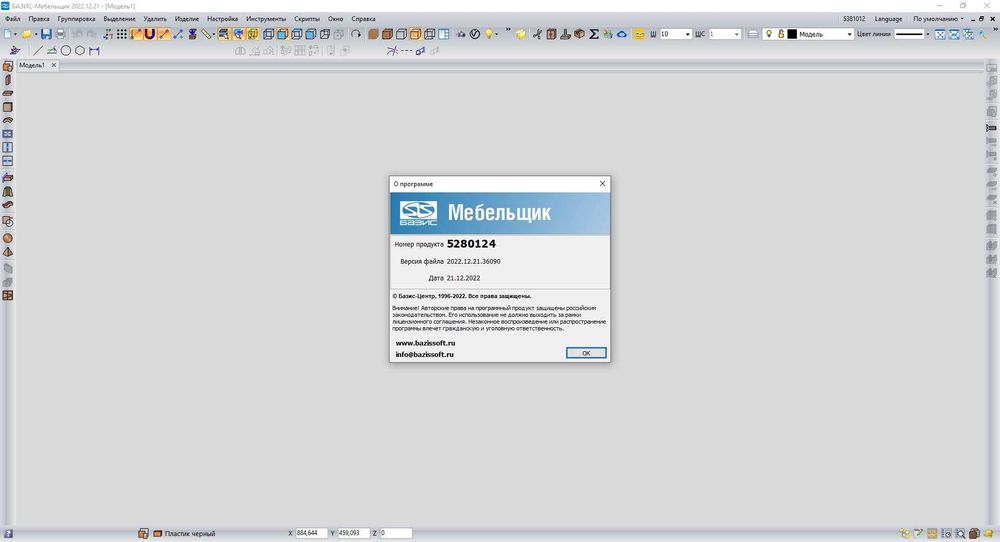
Task: Expand the new document dropdown arrow
Action: 15,34
